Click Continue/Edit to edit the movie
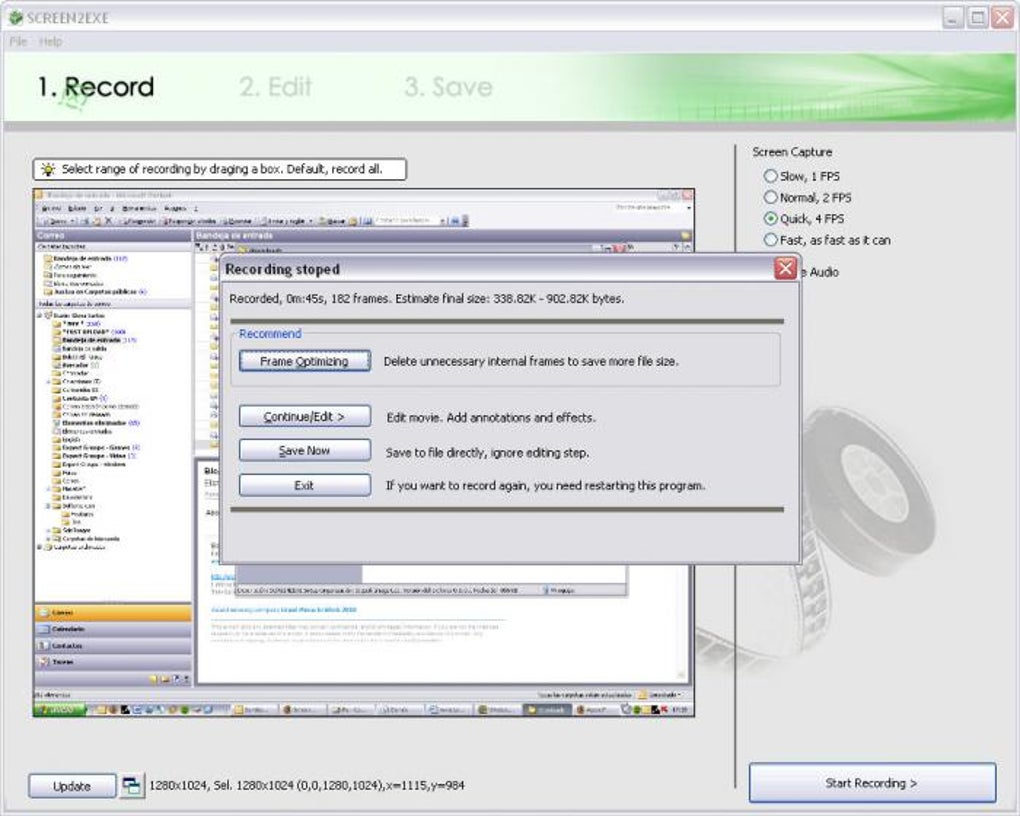Screen dimensions: 1020x816 [x=304, y=417]
